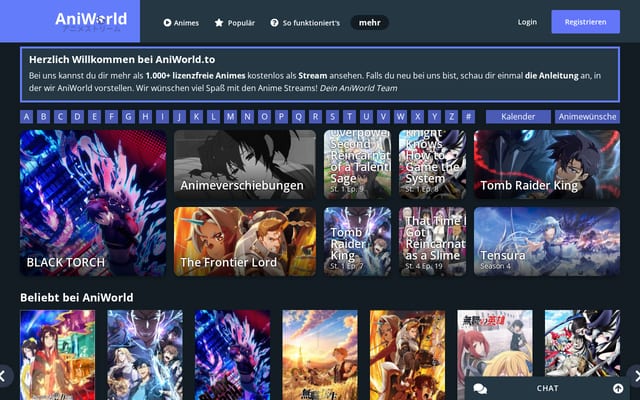Open the last poster in popular row
The width and height of the screenshot is (640, 400).
pos(582,343)
